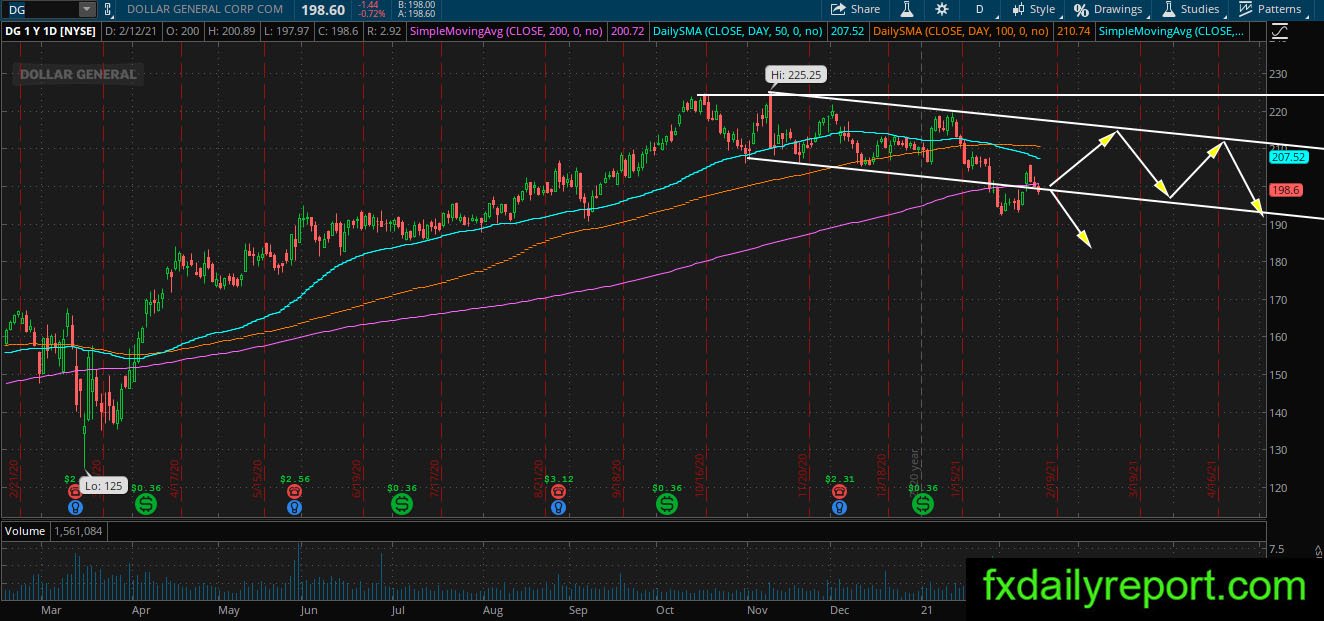Click the flask Edit Studies icon
Viewport: 1324px width, 621px height.
906,9
